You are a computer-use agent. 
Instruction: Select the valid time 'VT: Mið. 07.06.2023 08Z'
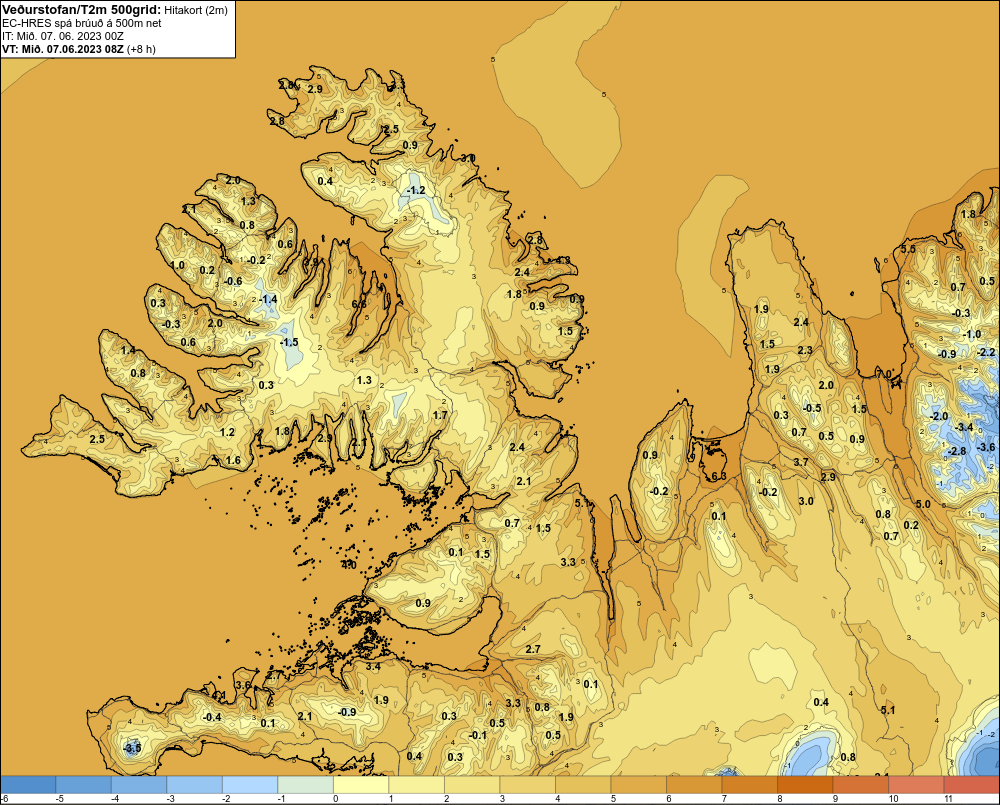[x=62, y=49]
